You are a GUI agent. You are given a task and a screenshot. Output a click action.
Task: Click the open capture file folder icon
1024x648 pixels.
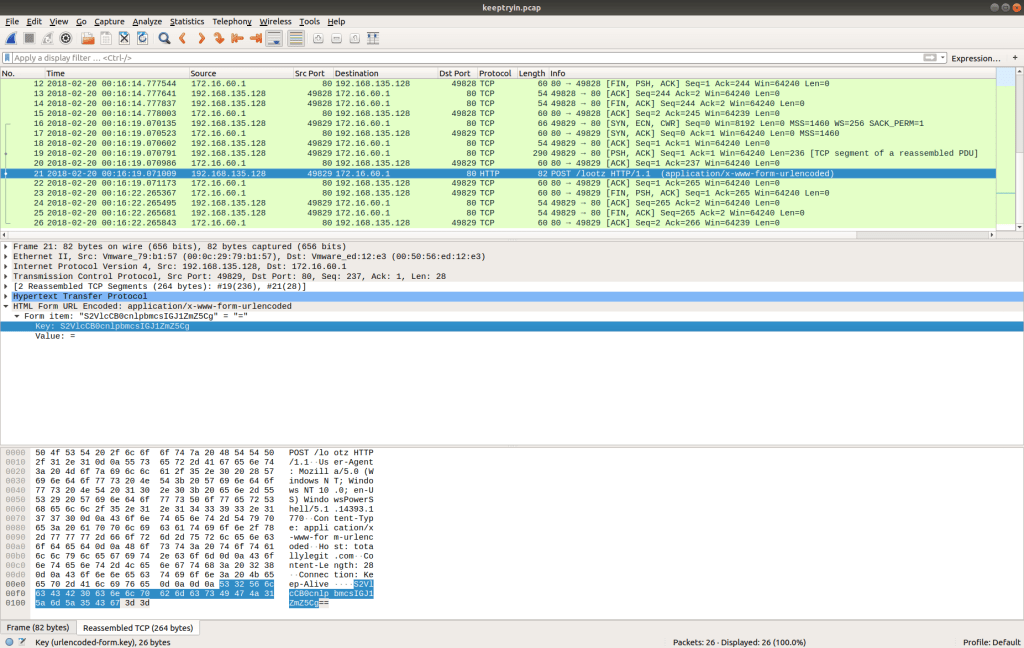coord(87,38)
